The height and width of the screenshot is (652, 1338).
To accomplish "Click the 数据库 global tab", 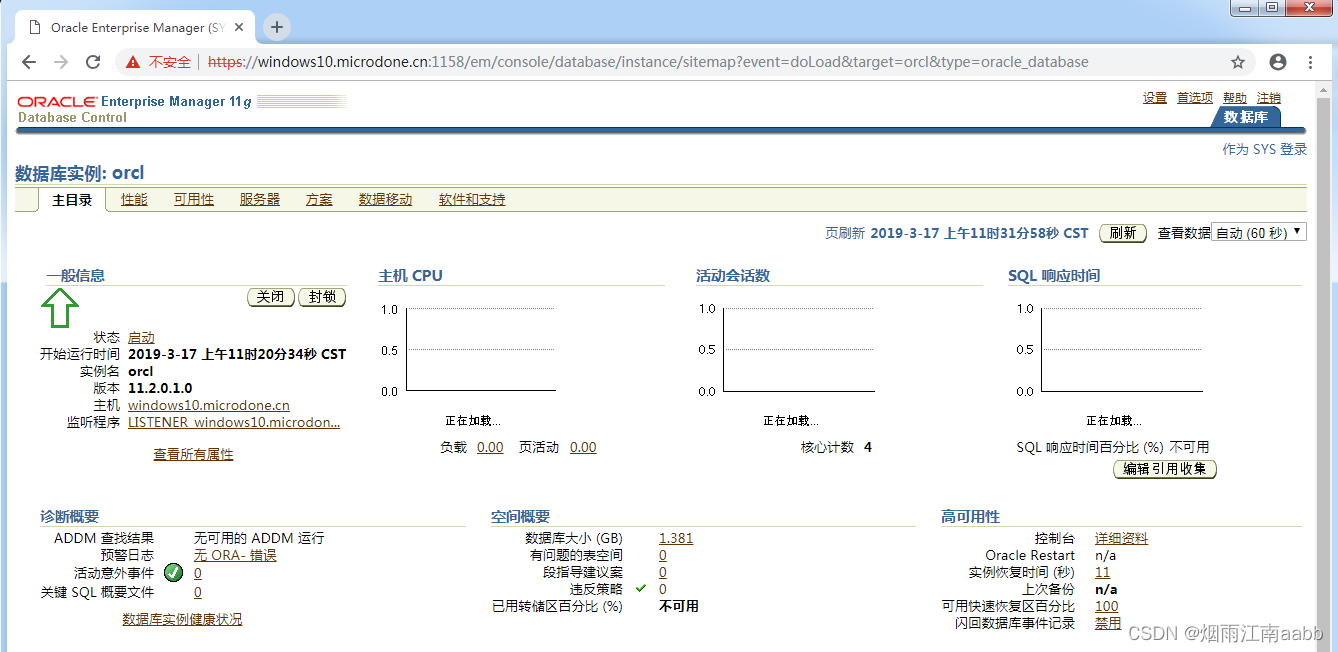I will tap(1246, 117).
